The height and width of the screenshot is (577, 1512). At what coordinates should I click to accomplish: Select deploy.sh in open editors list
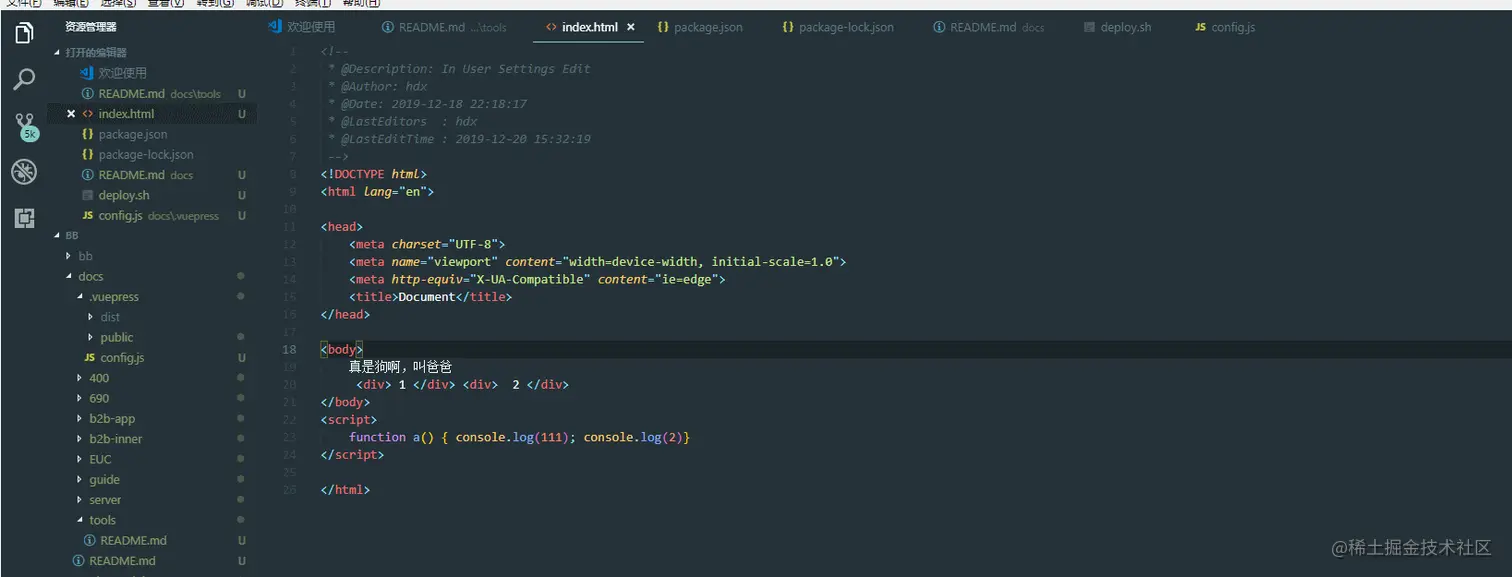click(124, 195)
